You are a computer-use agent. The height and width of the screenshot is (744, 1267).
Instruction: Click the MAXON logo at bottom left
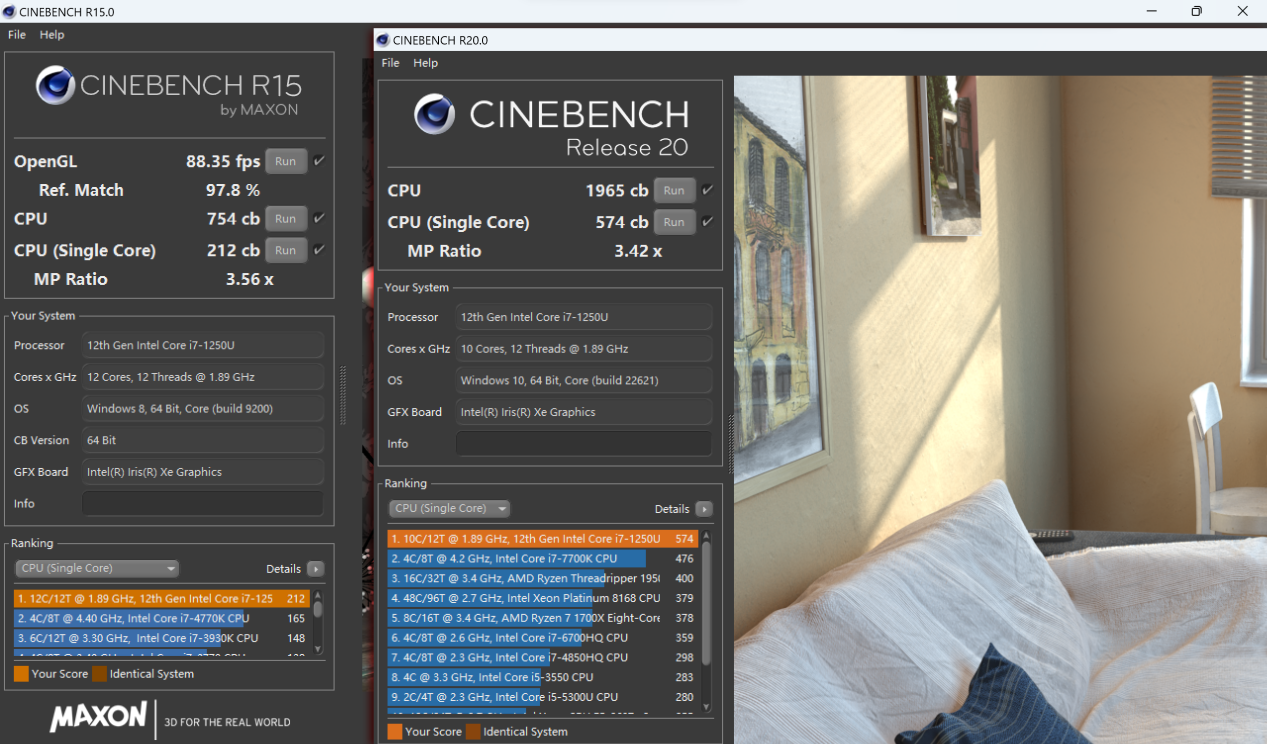point(98,717)
